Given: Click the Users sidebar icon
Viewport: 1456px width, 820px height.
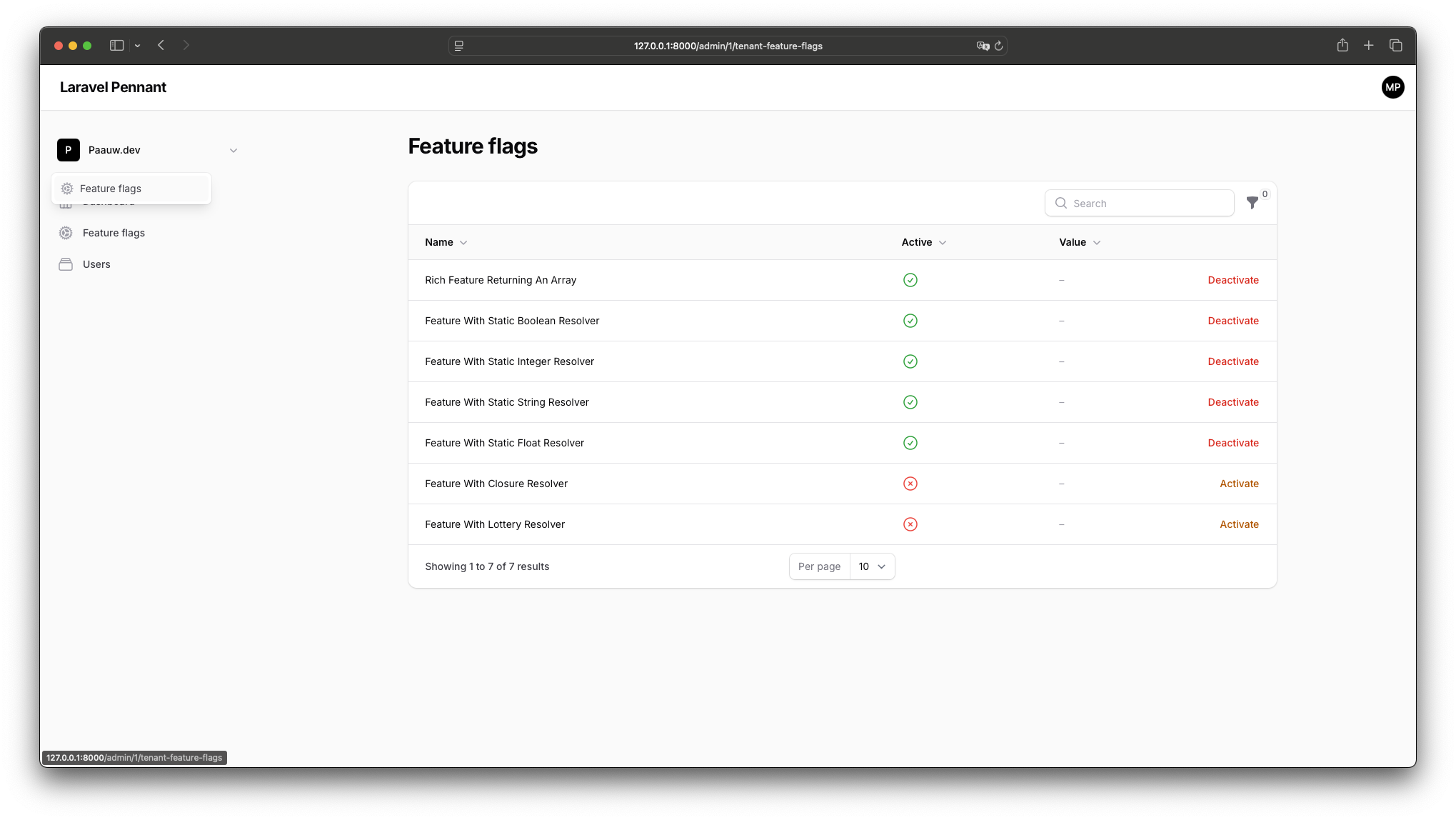Looking at the screenshot, I should coord(66,264).
